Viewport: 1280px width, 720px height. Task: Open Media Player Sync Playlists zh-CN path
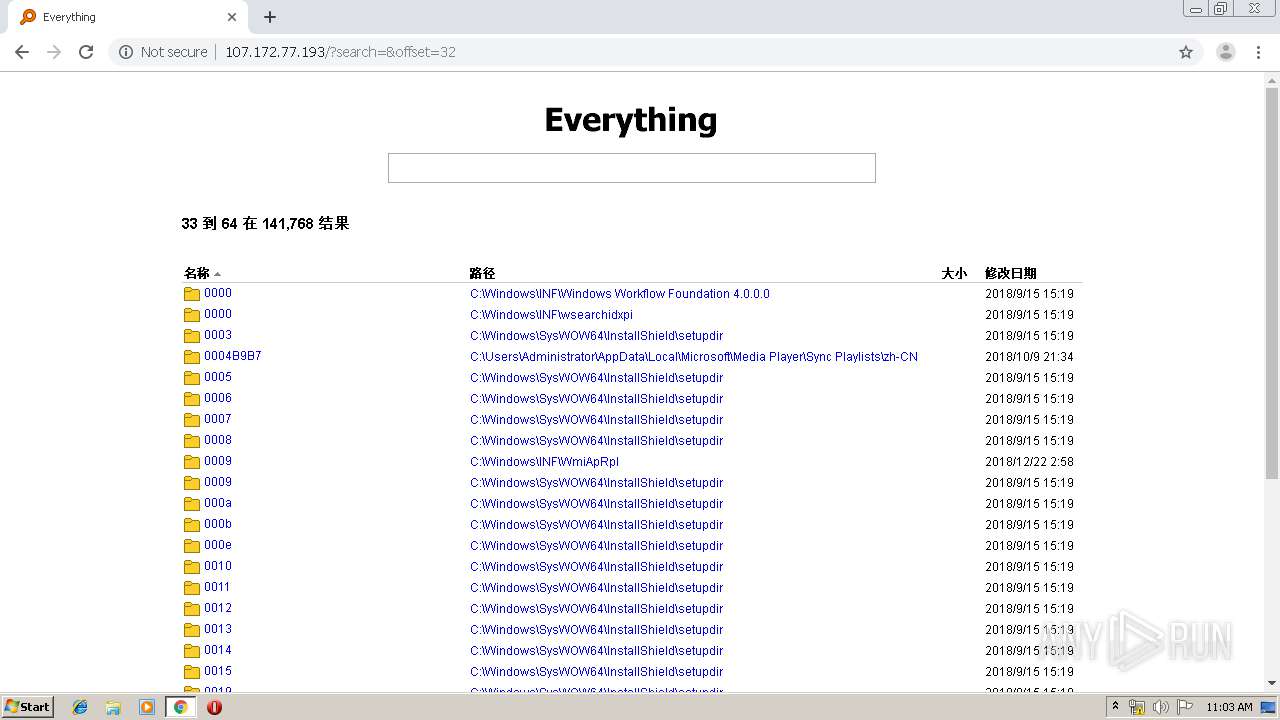point(694,357)
